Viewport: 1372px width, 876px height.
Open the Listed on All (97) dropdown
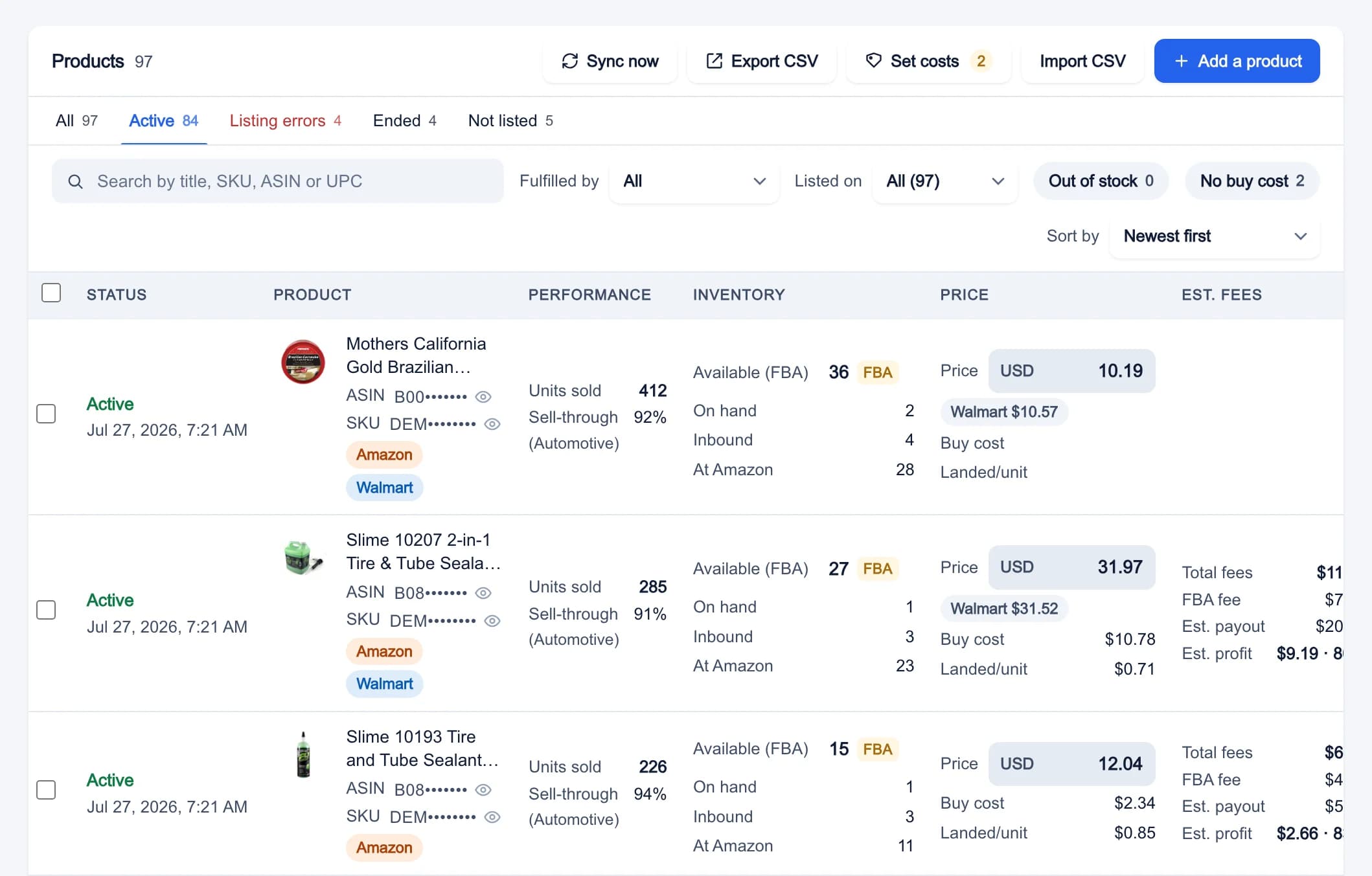pyautogui.click(x=944, y=181)
